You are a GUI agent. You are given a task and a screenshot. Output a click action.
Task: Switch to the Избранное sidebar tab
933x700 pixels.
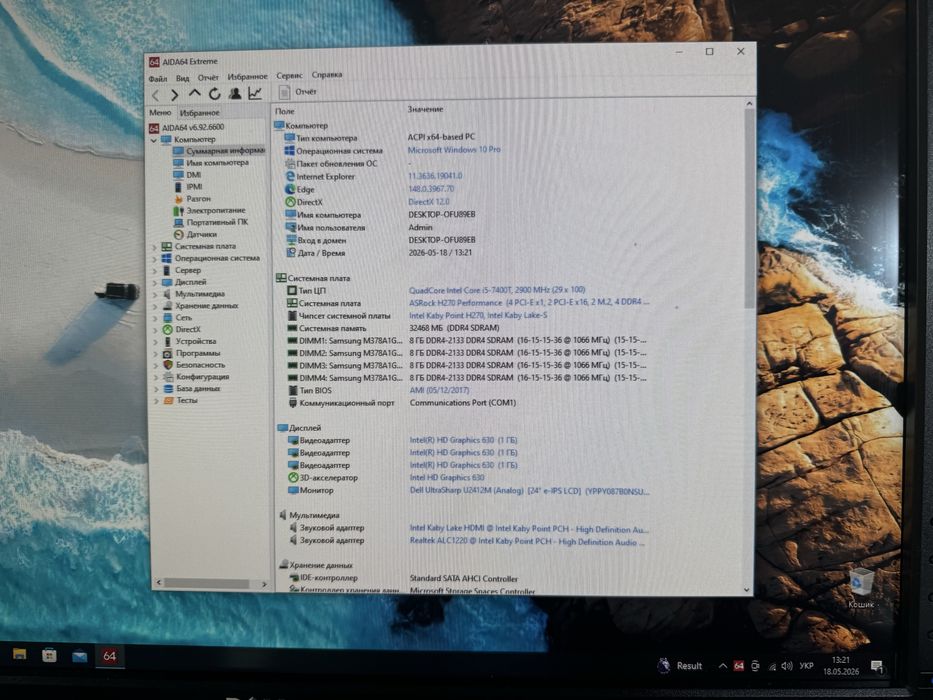pos(200,112)
